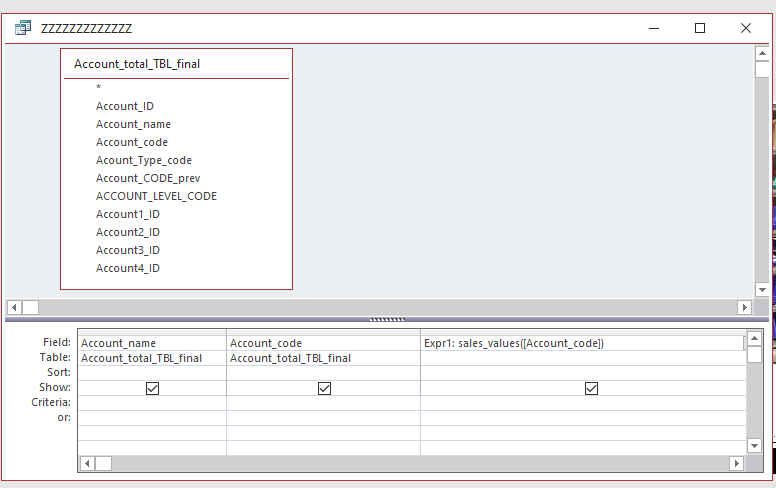Click Sort cell for Expr1 column
This screenshot has width=776, height=488.
[x=583, y=373]
